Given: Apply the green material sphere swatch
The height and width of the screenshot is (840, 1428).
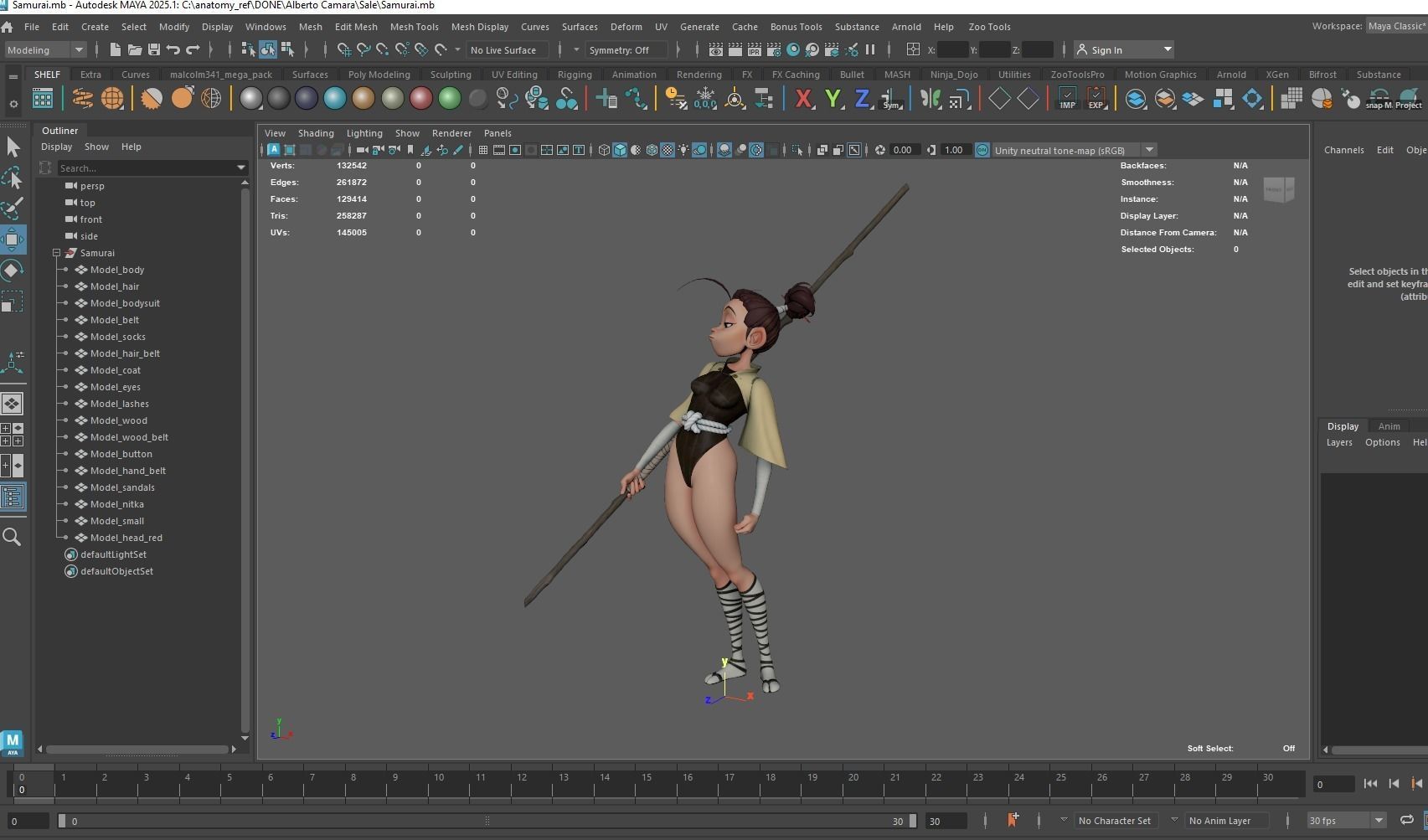Looking at the screenshot, I should (x=449, y=99).
